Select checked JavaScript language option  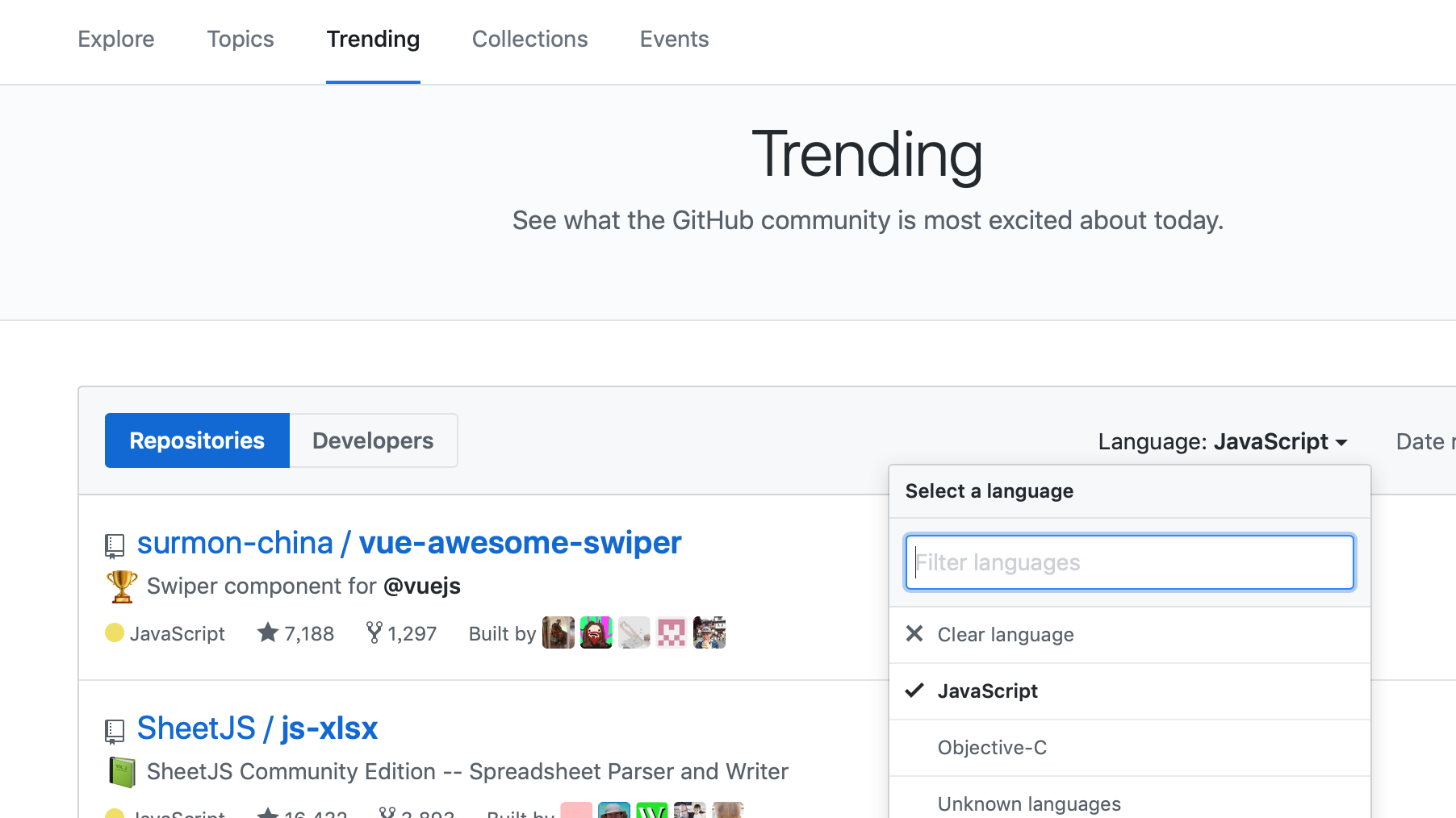tap(987, 691)
